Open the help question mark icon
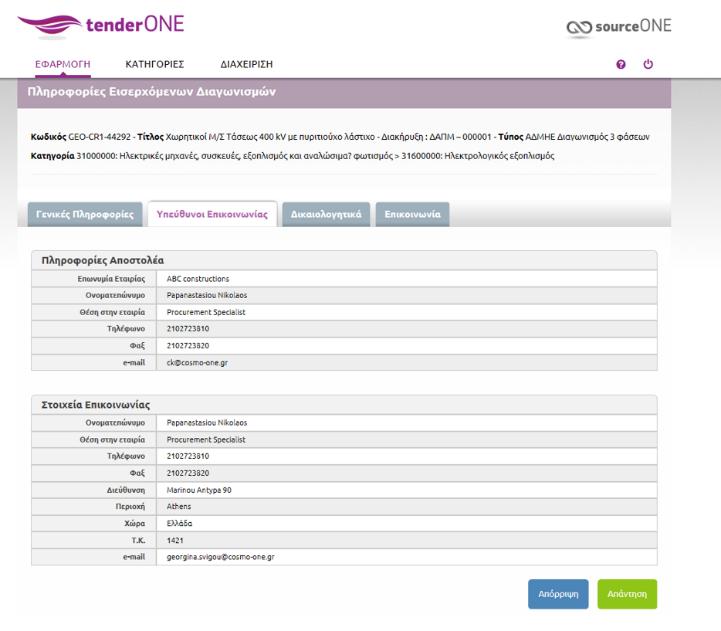Screen dimensions: 721x631 (621, 64)
